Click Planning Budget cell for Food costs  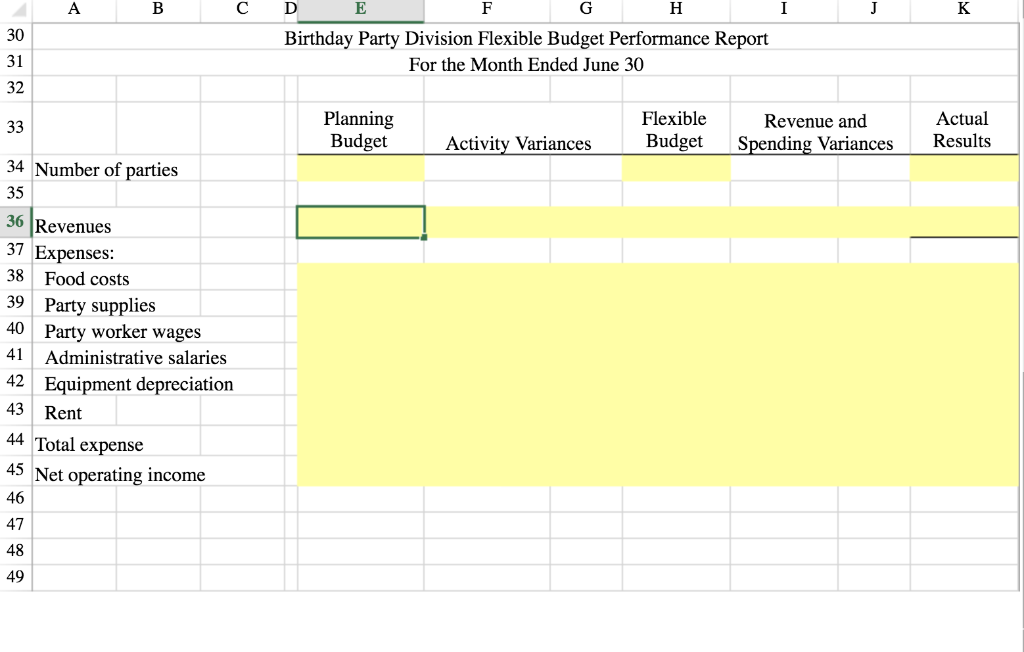[360, 277]
